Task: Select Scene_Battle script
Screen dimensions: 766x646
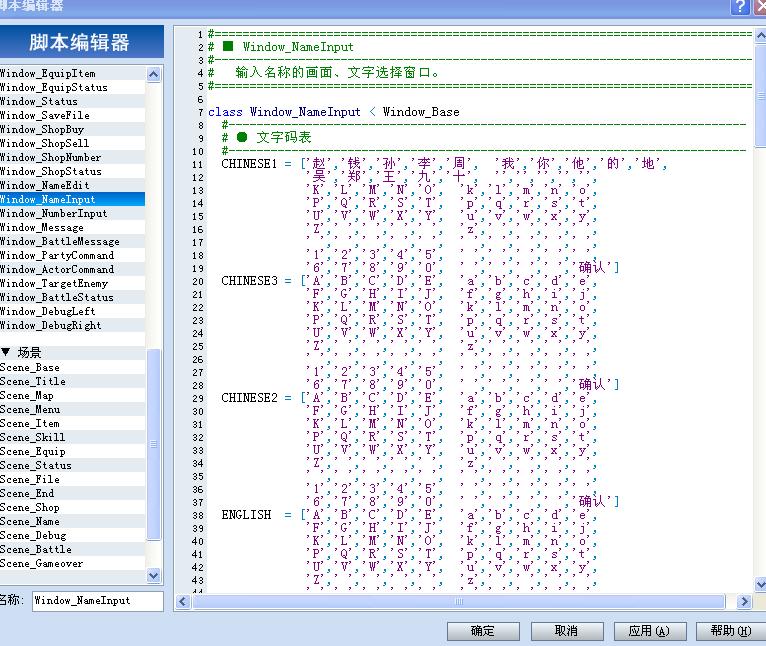Action: click(72, 549)
